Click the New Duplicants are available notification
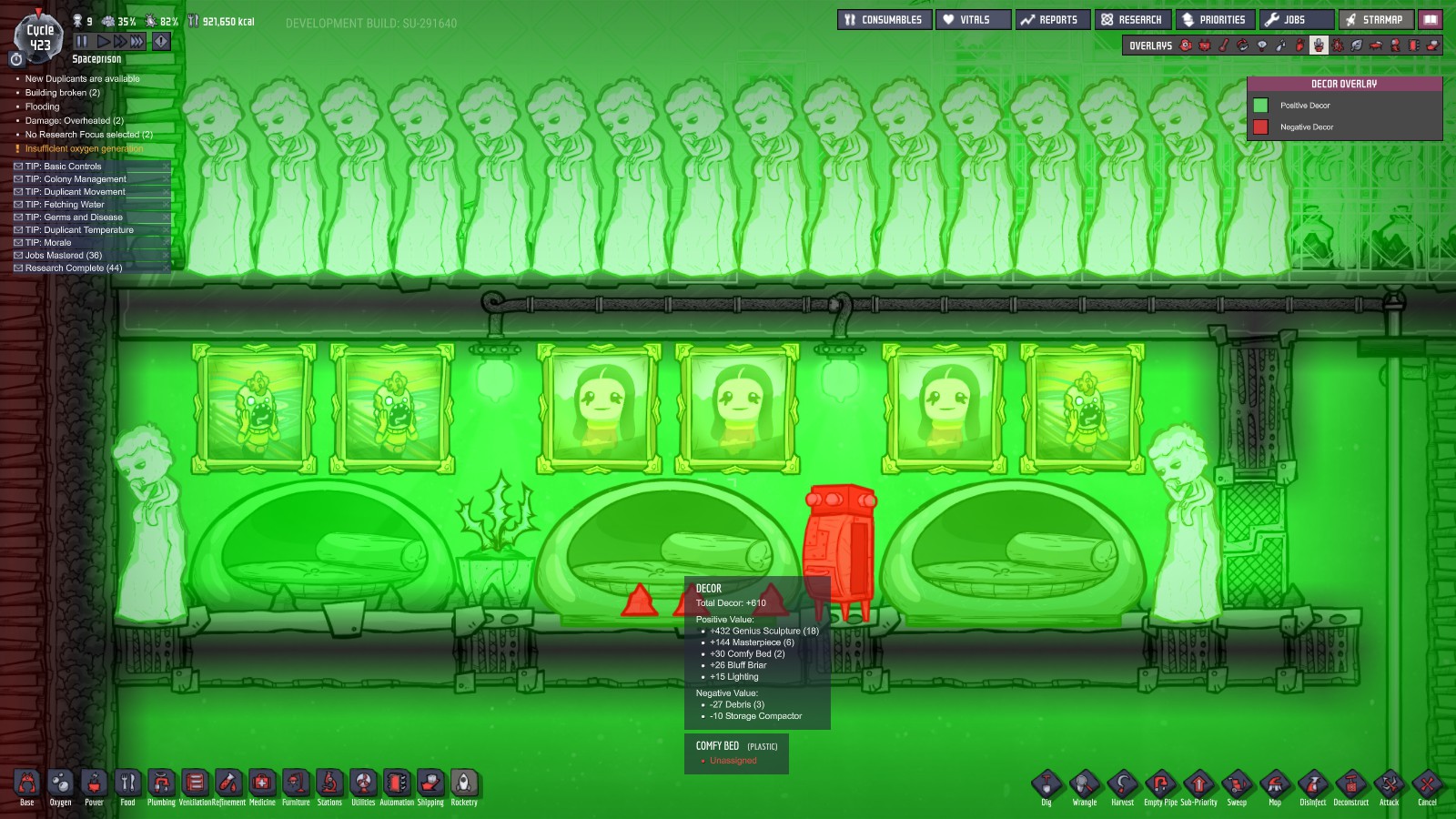This screenshot has width=1456, height=819. [83, 79]
